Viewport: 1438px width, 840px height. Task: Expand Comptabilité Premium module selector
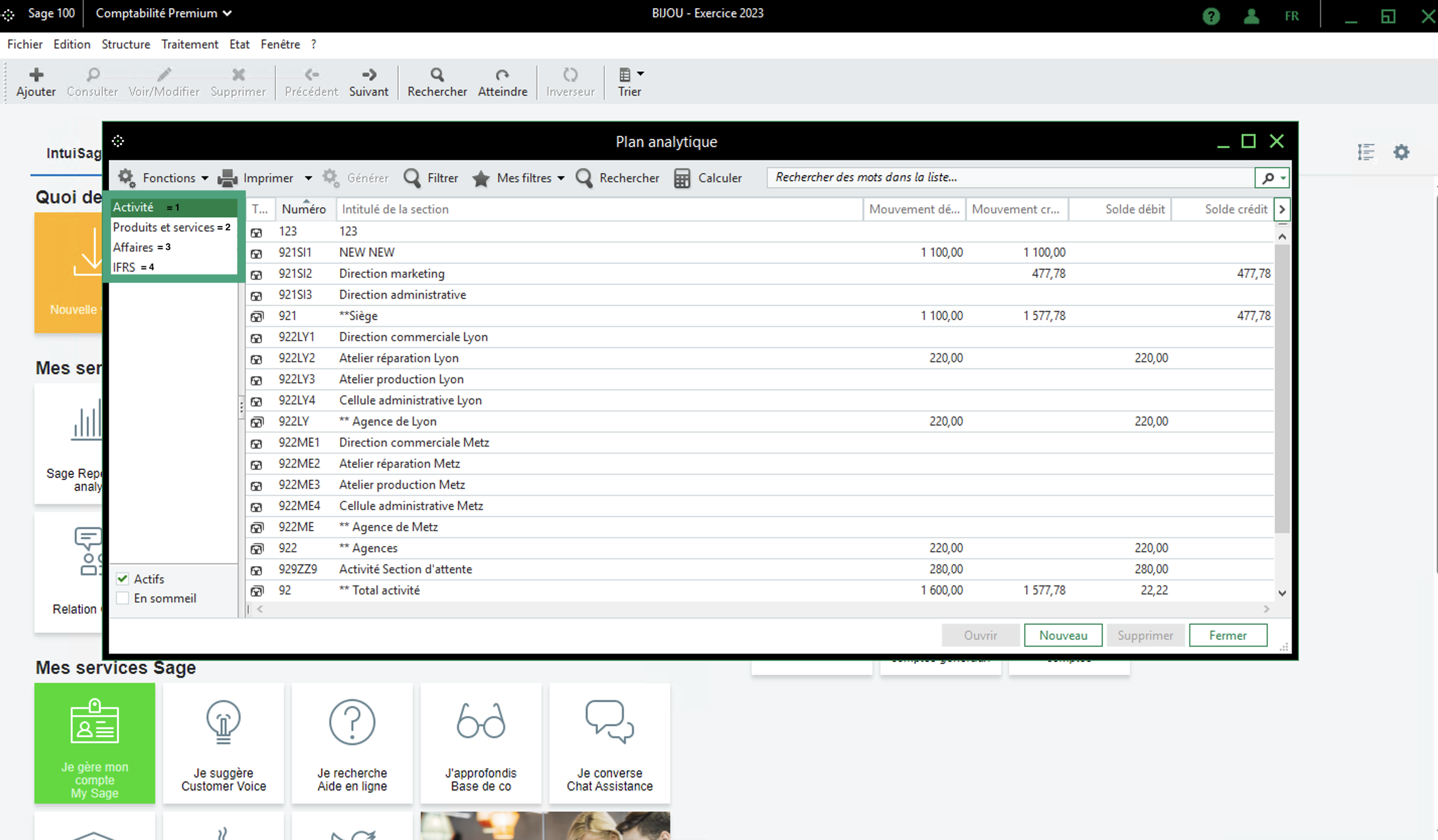coord(163,13)
